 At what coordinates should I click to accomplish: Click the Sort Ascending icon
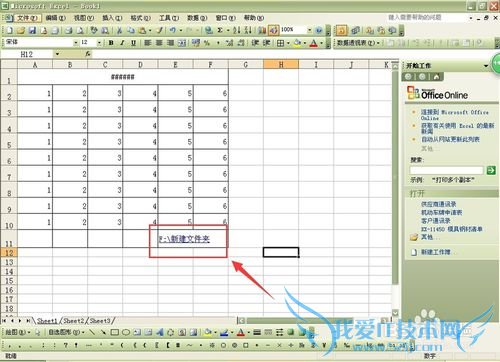(x=237, y=30)
